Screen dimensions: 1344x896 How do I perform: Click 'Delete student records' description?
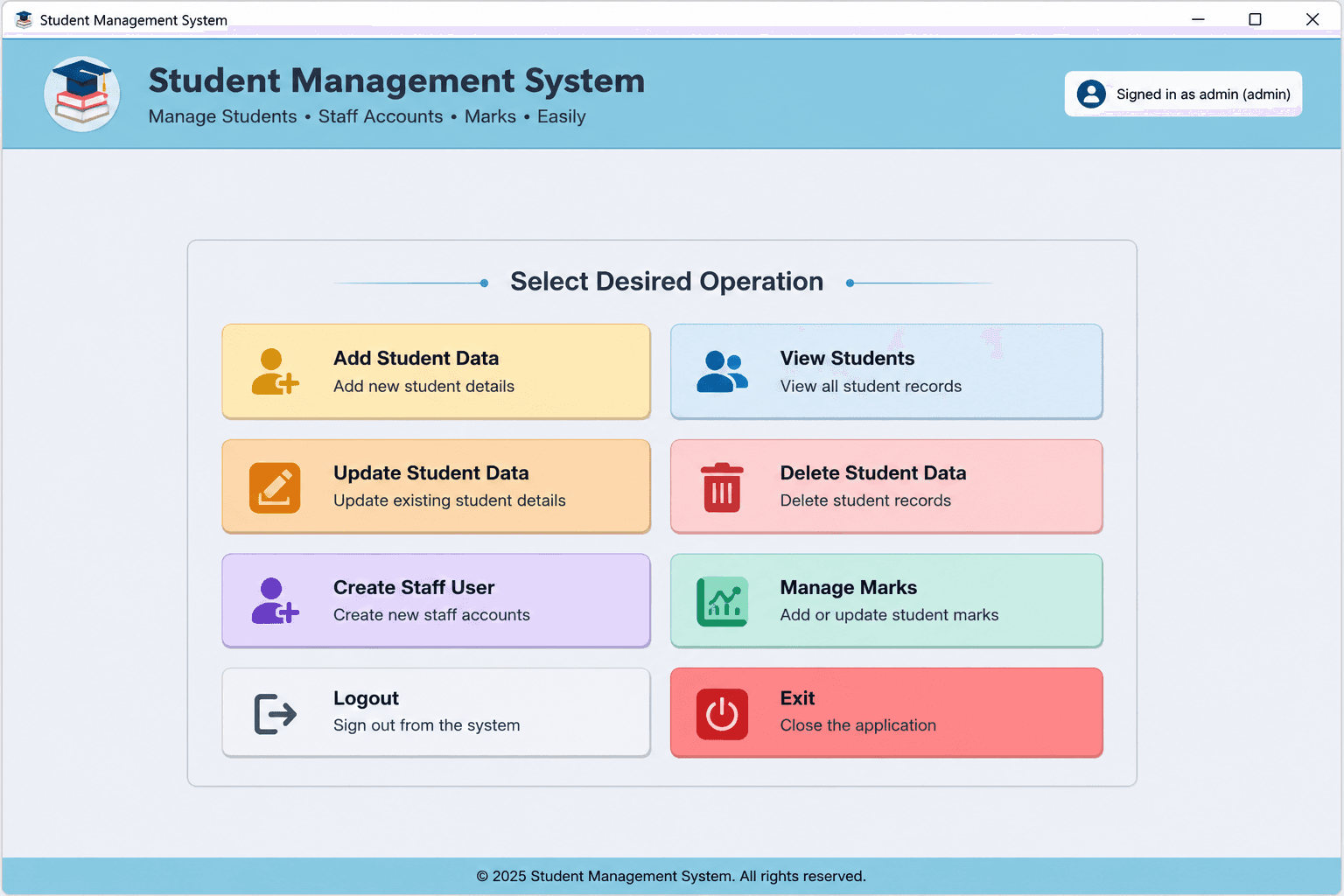(x=865, y=500)
